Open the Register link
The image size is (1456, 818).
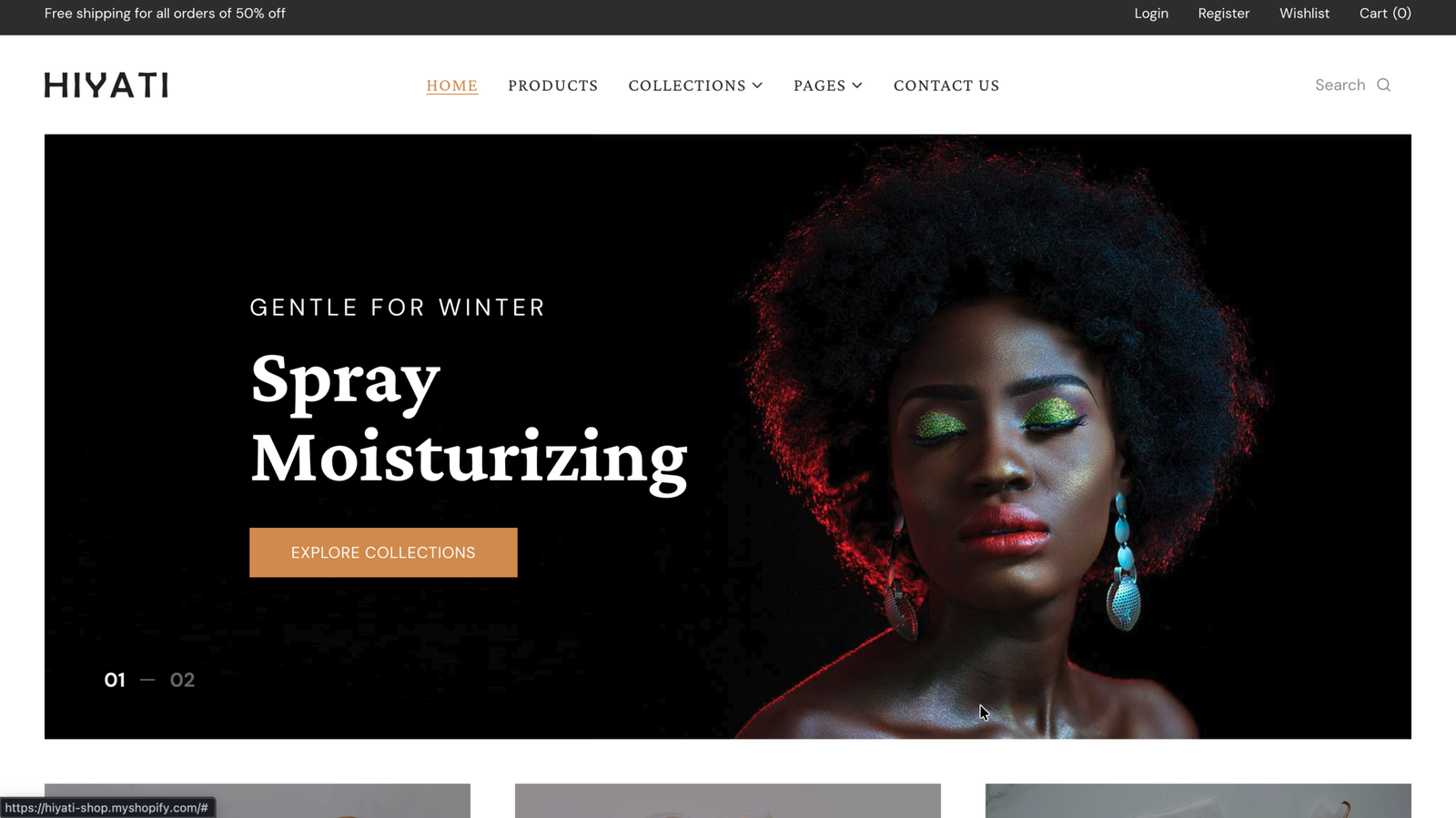[1224, 14]
